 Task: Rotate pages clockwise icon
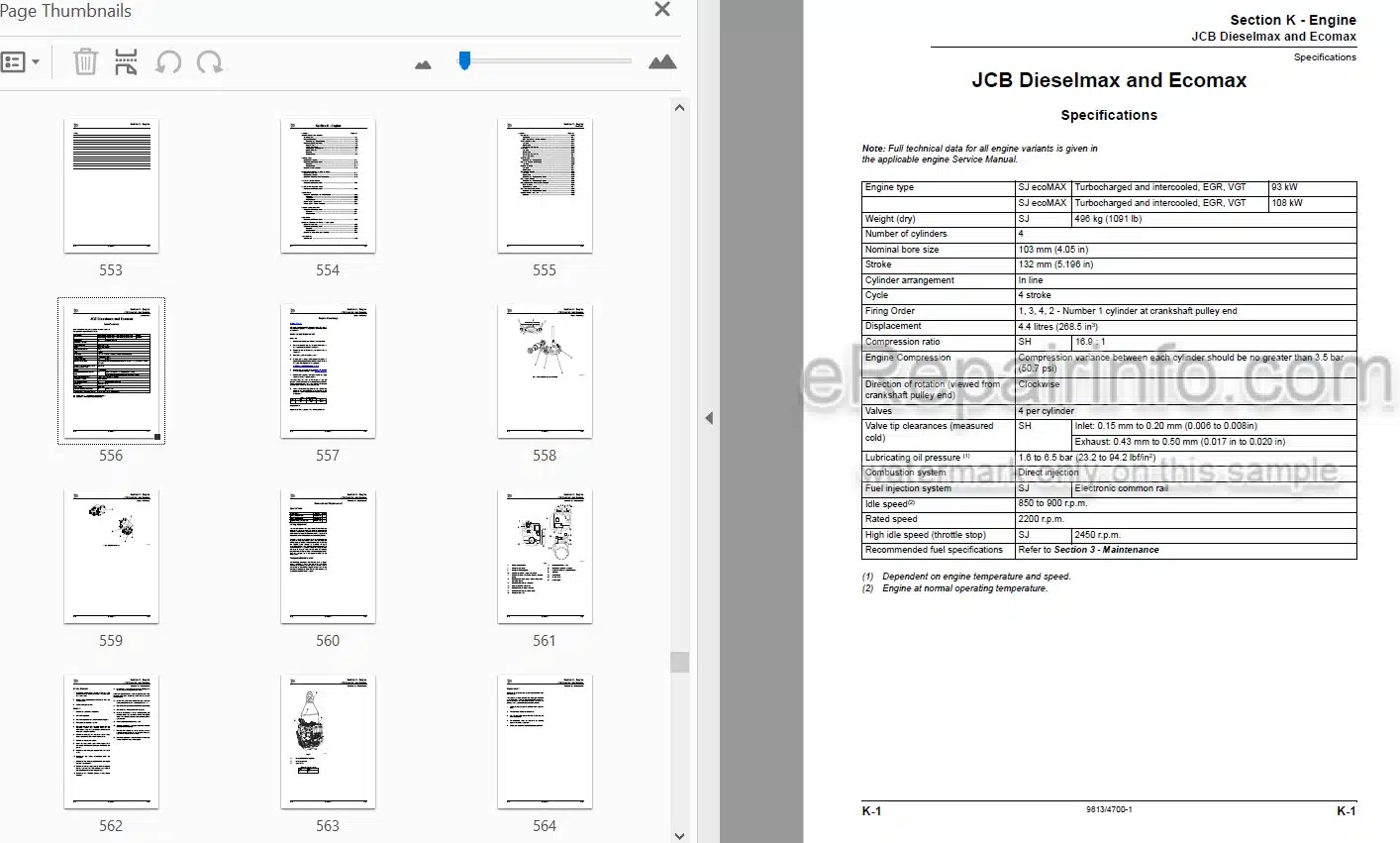tap(209, 62)
